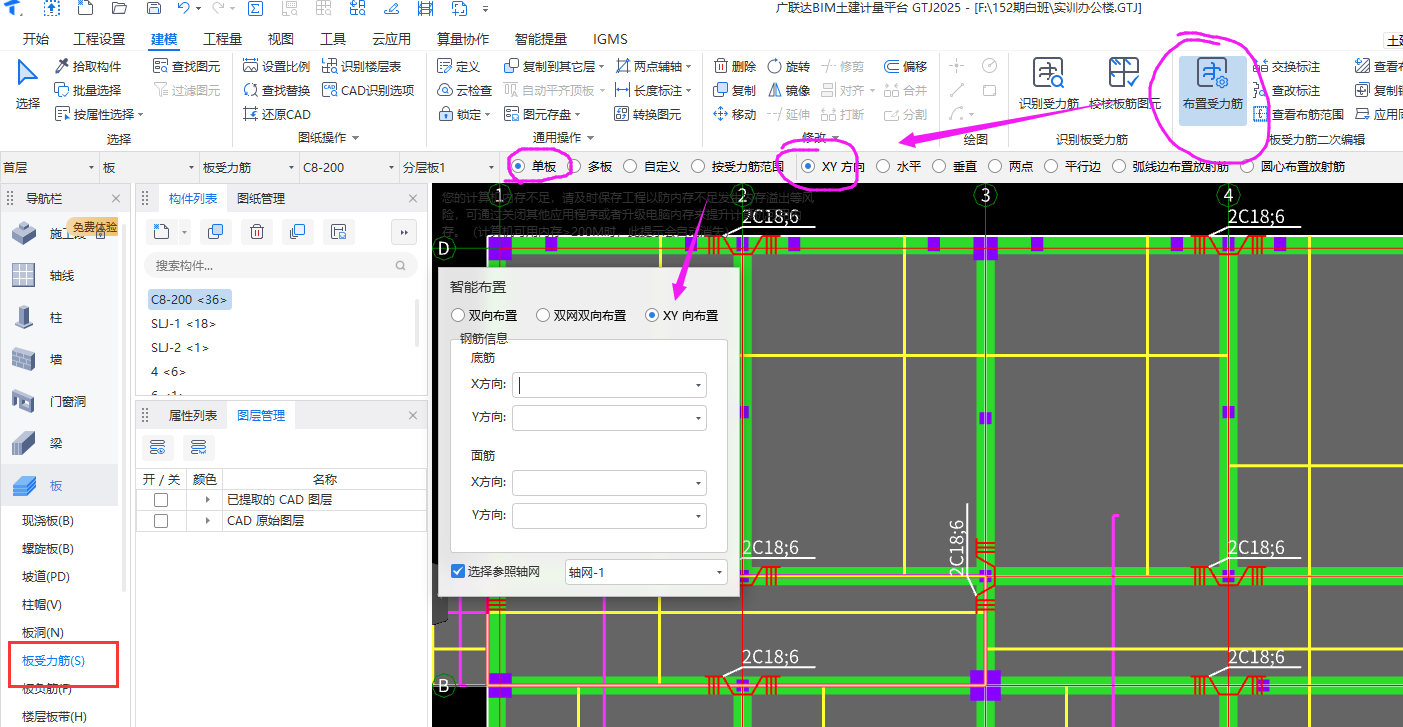Select 多板 radio option
1403x727 pixels.
pos(590,166)
